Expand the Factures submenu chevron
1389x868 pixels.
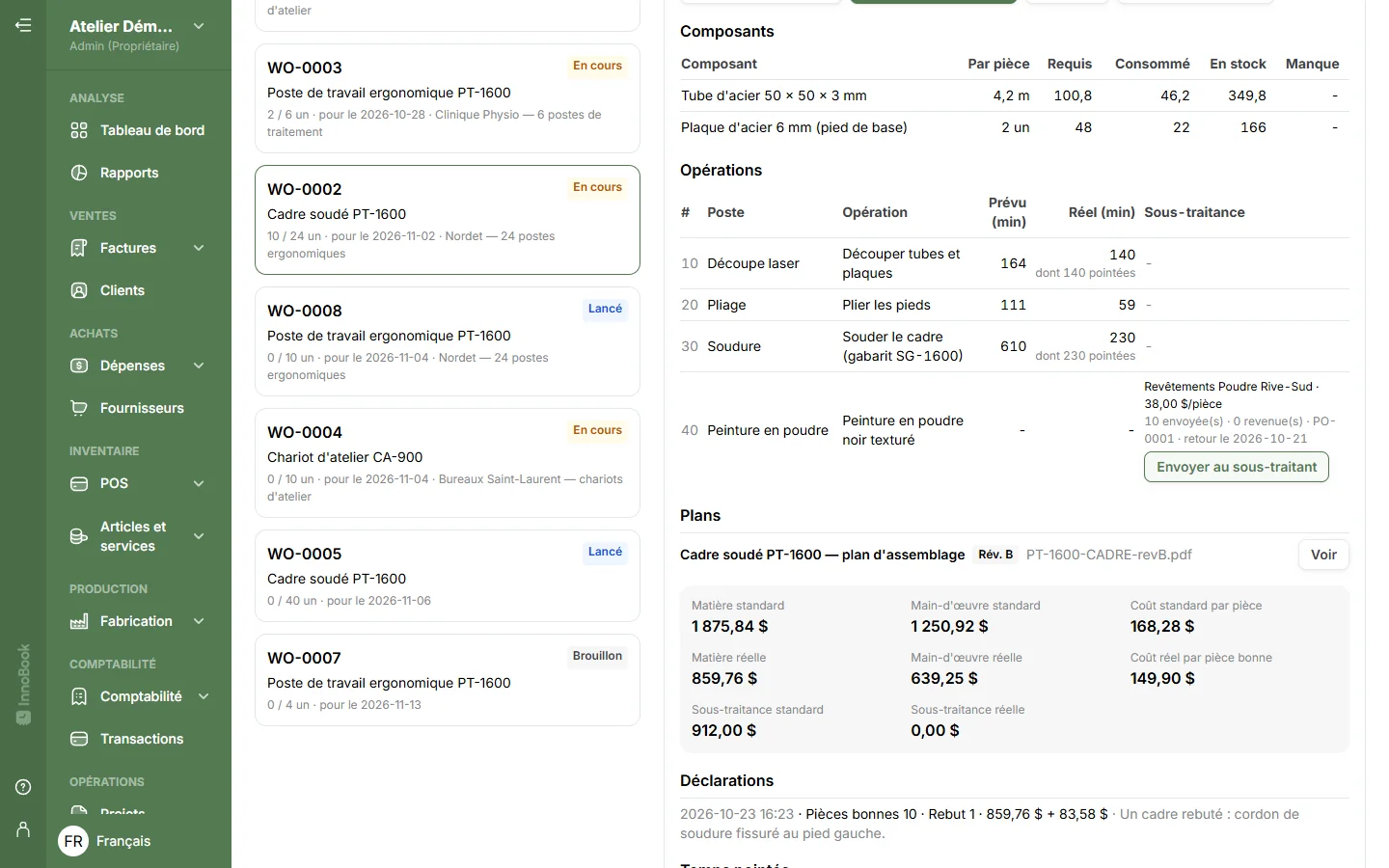(199, 248)
